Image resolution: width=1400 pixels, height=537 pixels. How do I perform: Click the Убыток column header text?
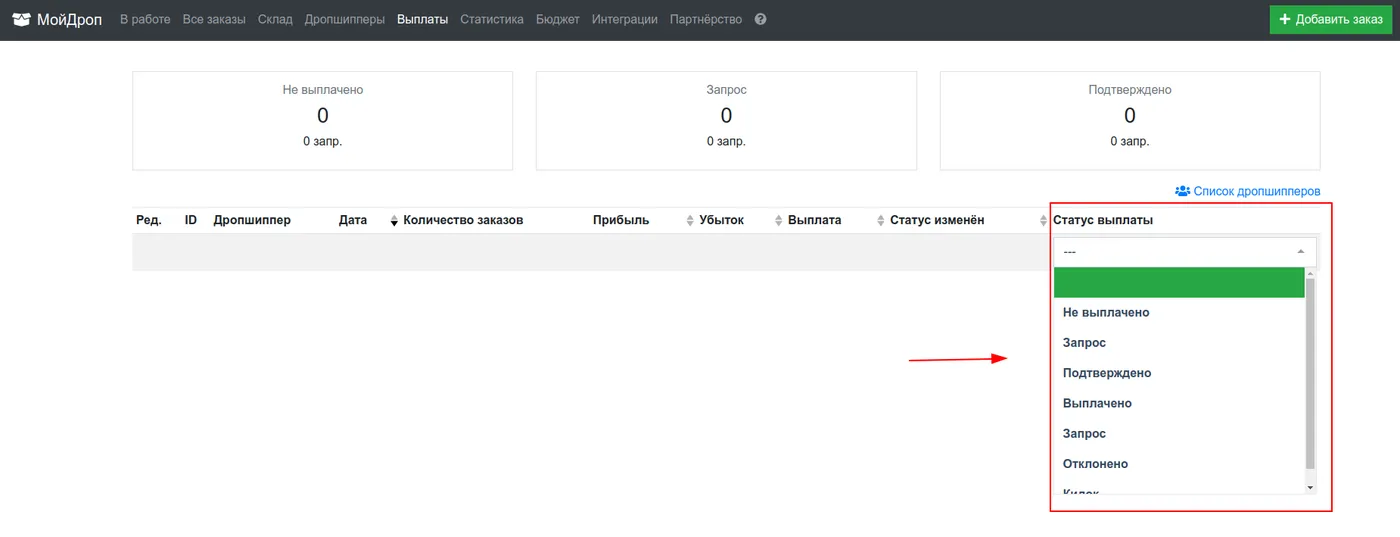722,220
